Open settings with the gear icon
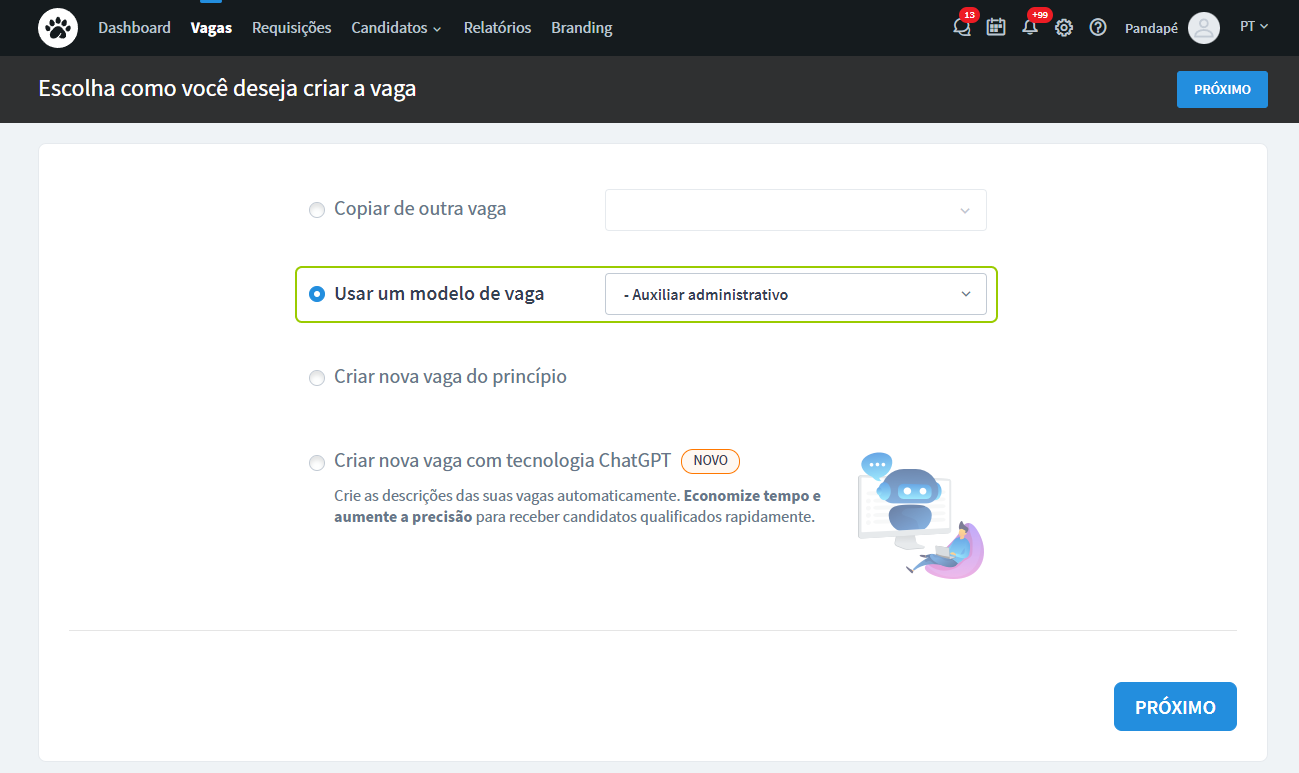 [x=1064, y=27]
